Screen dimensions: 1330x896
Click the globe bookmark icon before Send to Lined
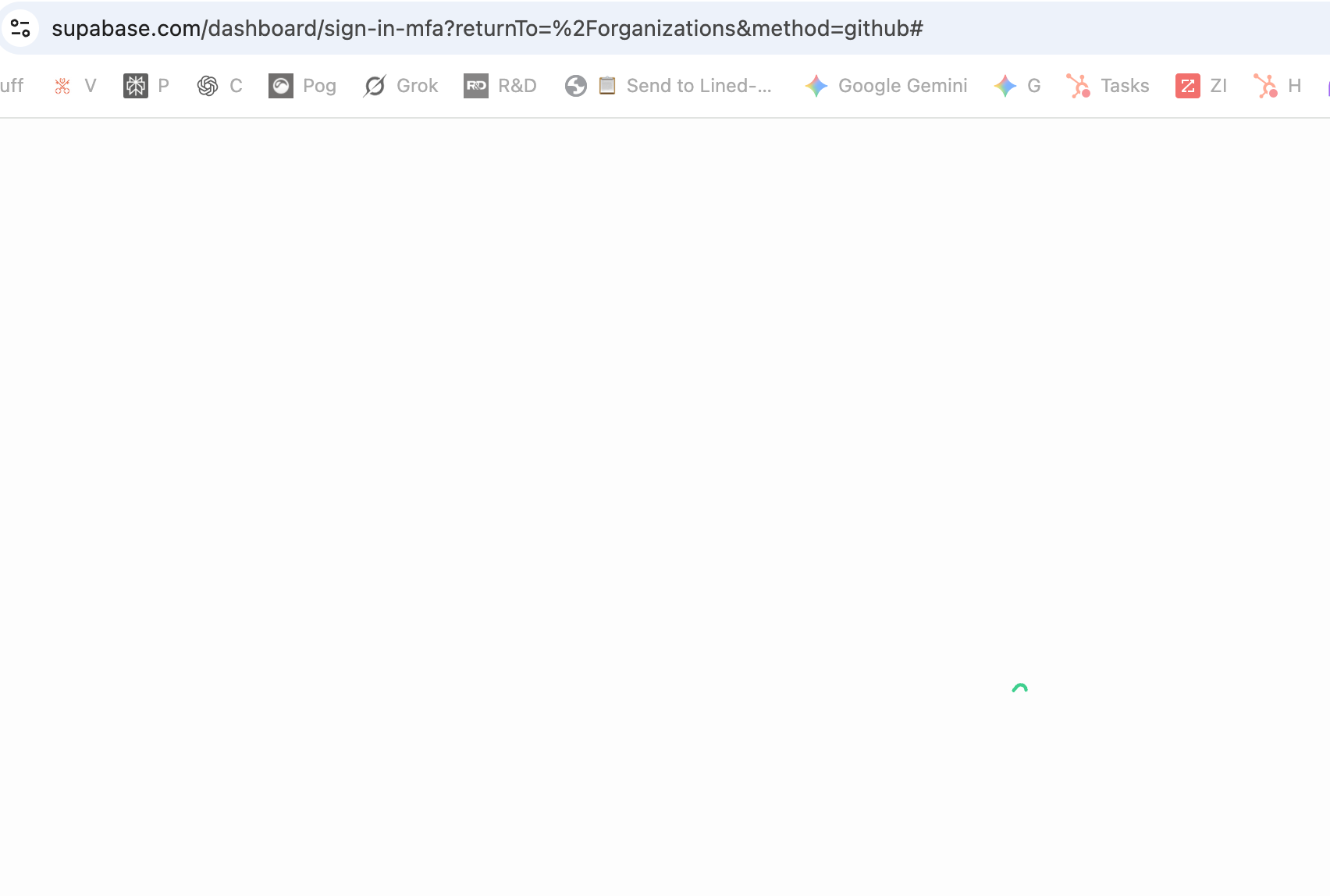[576, 85]
